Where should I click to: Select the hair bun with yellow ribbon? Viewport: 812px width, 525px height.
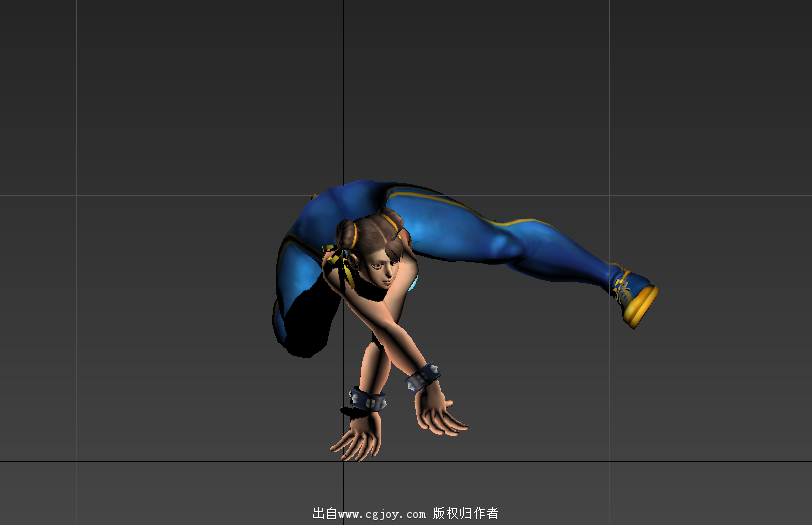pos(346,235)
